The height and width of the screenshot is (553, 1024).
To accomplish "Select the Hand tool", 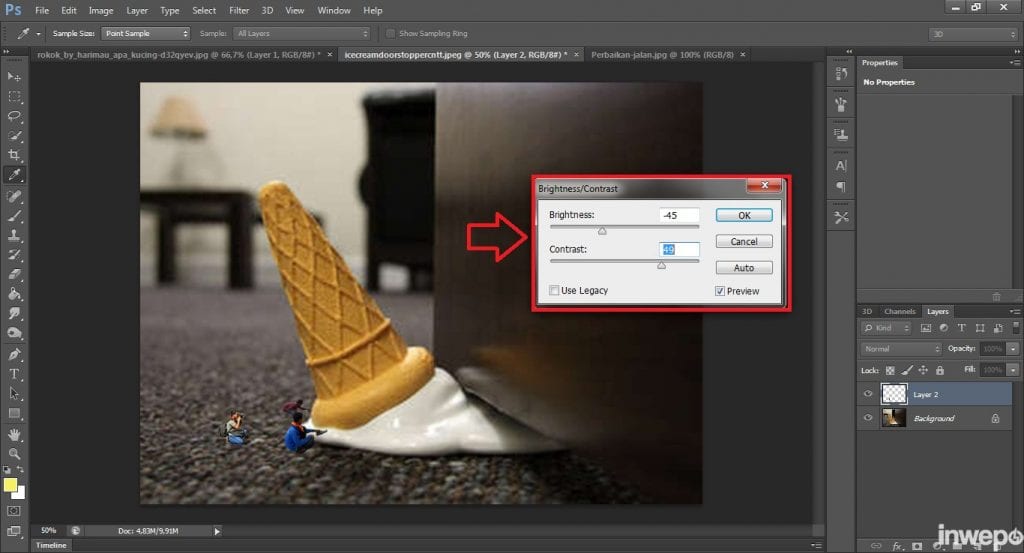I will (x=14, y=435).
